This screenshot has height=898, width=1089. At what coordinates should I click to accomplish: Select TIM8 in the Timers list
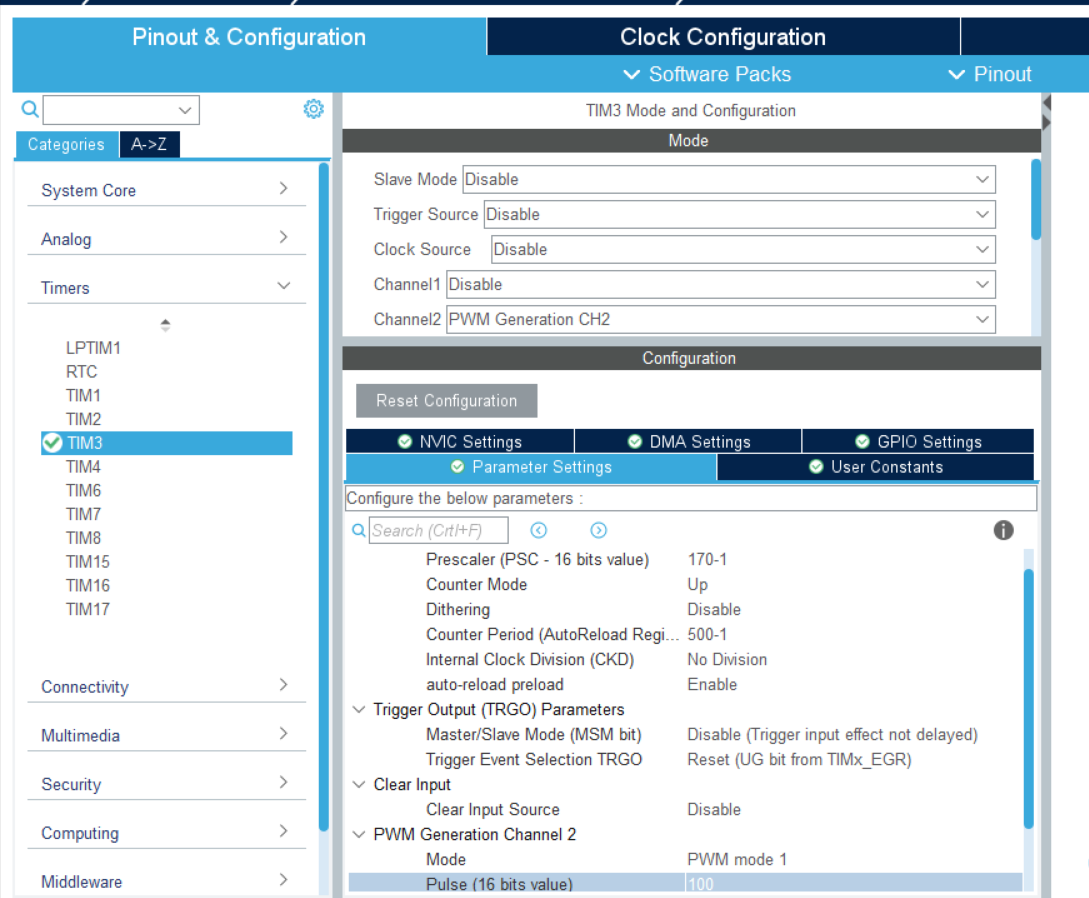pyautogui.click(x=83, y=538)
